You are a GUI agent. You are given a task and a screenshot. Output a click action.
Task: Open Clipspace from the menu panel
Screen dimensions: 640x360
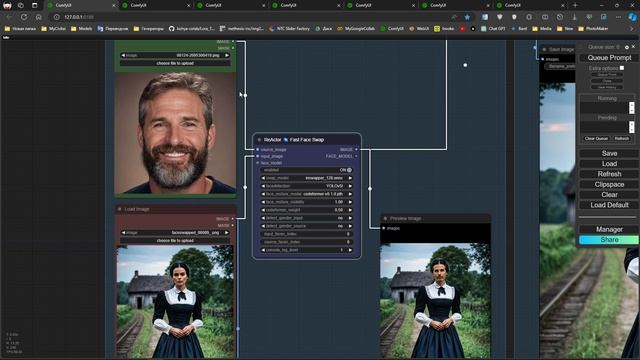click(x=609, y=184)
